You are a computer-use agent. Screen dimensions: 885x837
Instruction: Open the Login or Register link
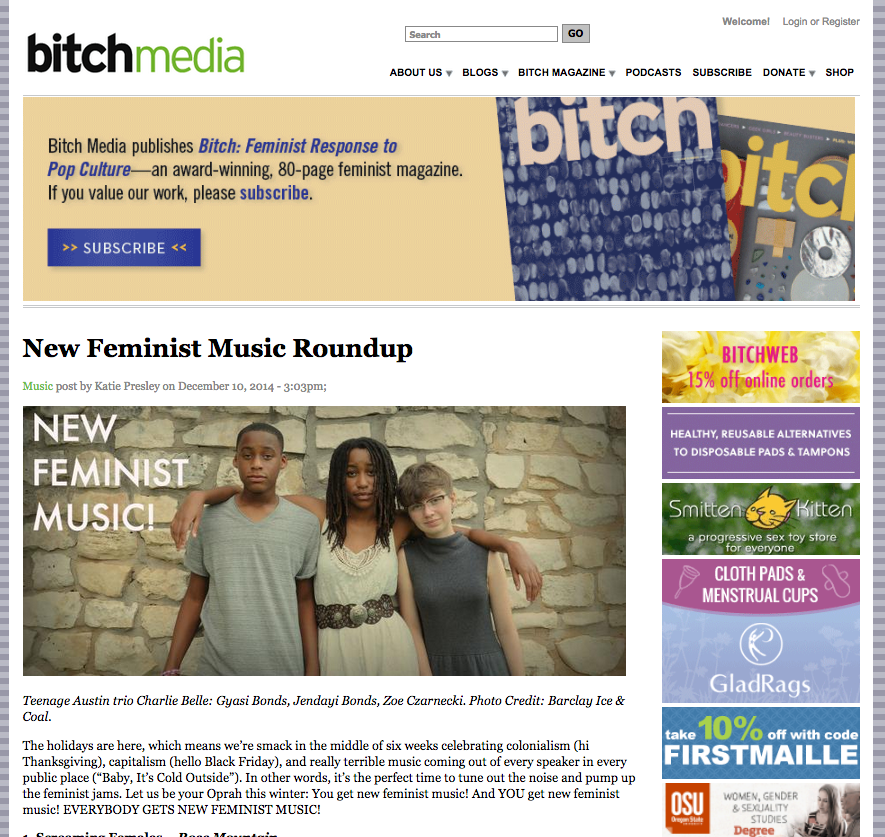821,21
